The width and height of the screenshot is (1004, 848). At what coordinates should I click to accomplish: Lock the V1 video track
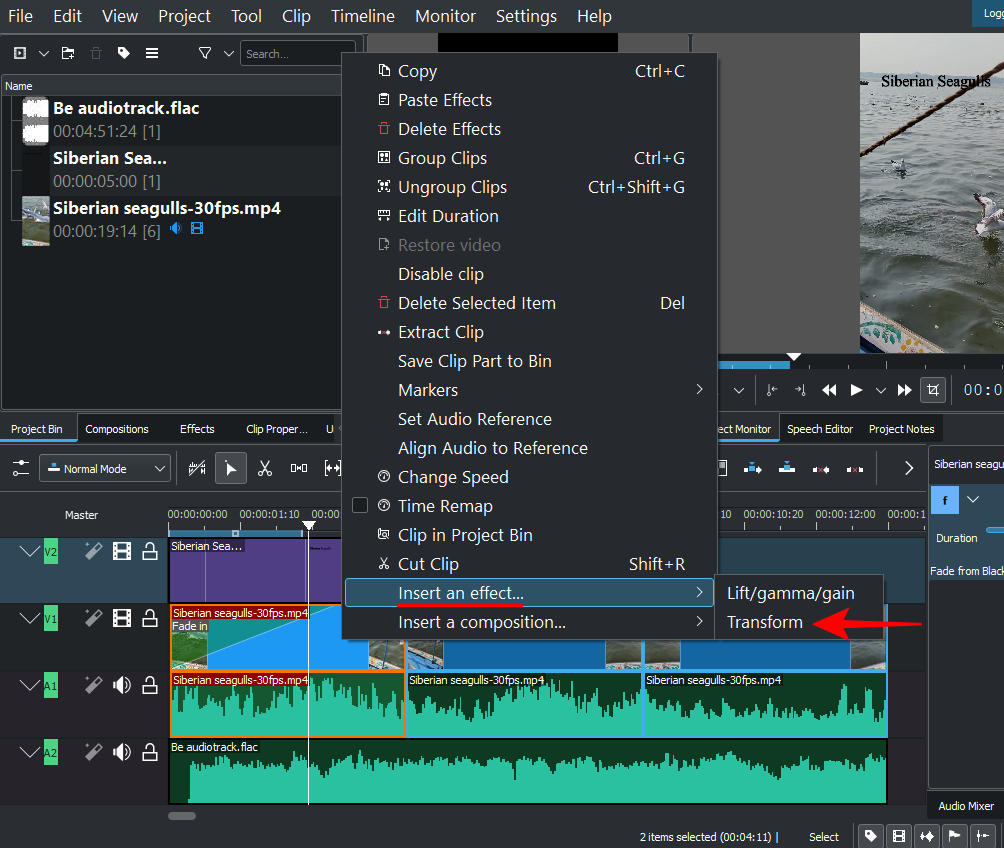[x=150, y=619]
